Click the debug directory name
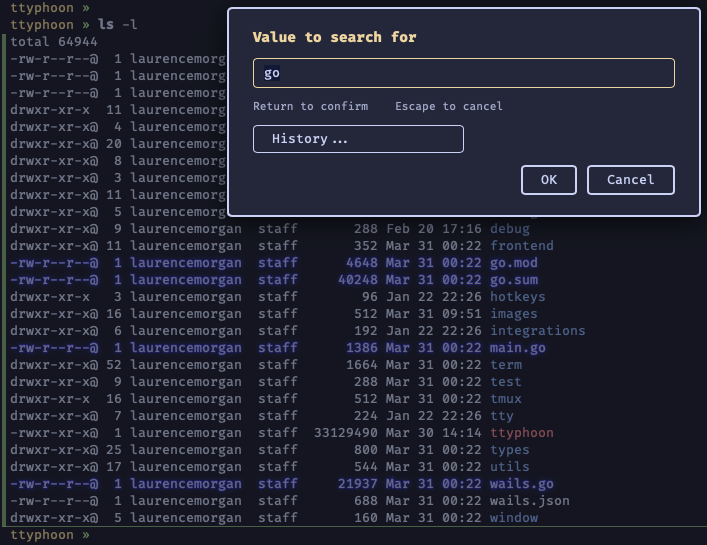The height and width of the screenshot is (545, 707). tap(510, 229)
